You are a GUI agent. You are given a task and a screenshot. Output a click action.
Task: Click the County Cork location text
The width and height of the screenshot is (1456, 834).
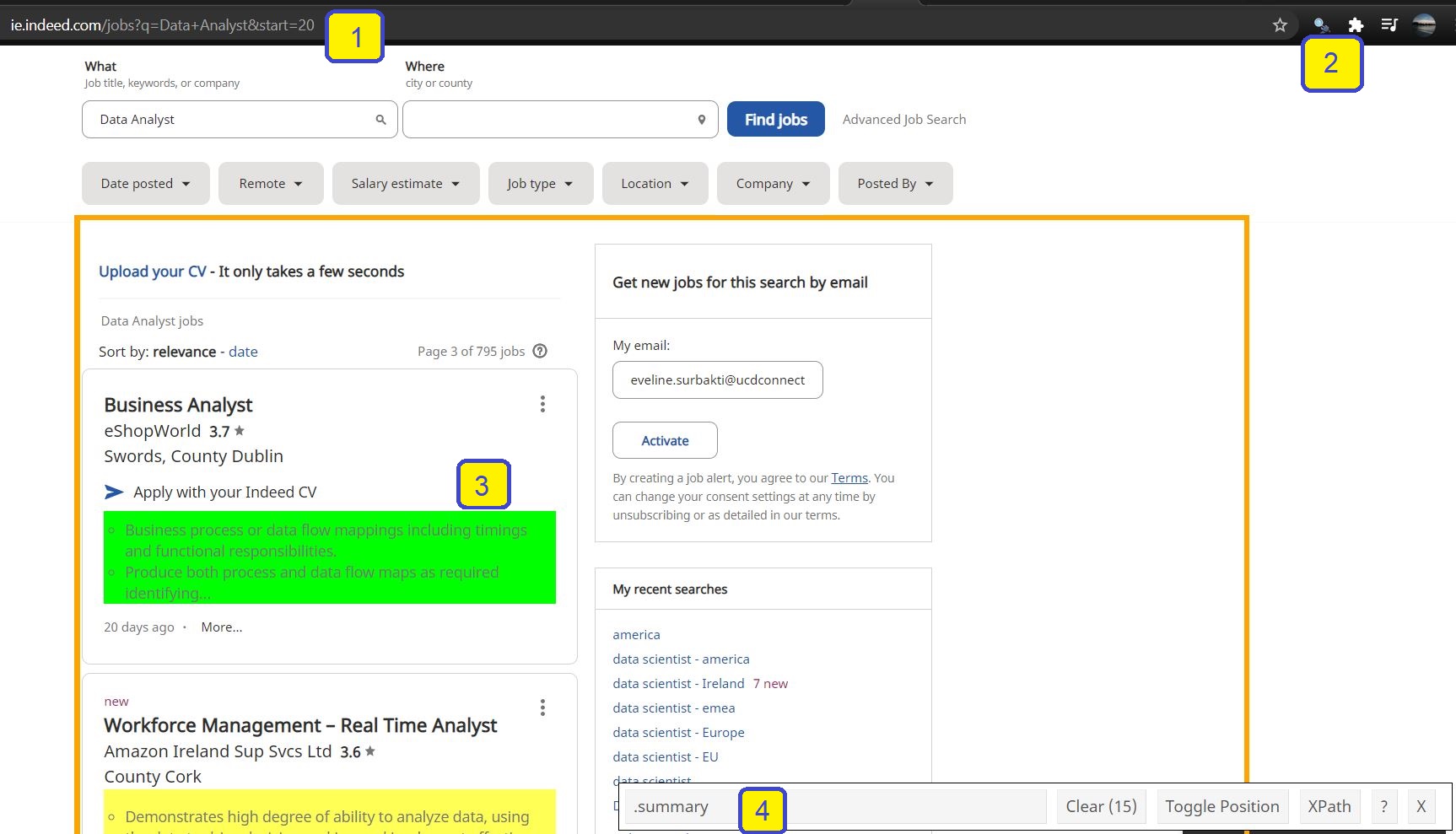tap(153, 777)
